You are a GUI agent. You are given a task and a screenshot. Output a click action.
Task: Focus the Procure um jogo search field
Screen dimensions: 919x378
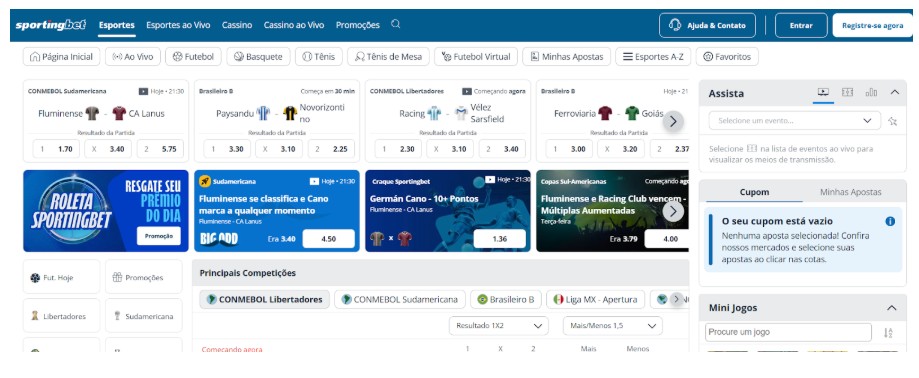click(x=788, y=332)
